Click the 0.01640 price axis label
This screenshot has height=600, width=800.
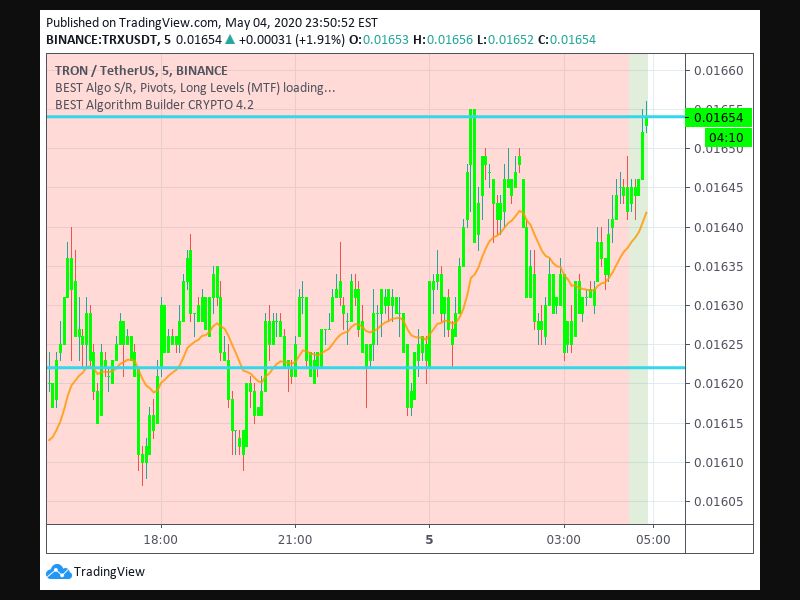pos(718,228)
